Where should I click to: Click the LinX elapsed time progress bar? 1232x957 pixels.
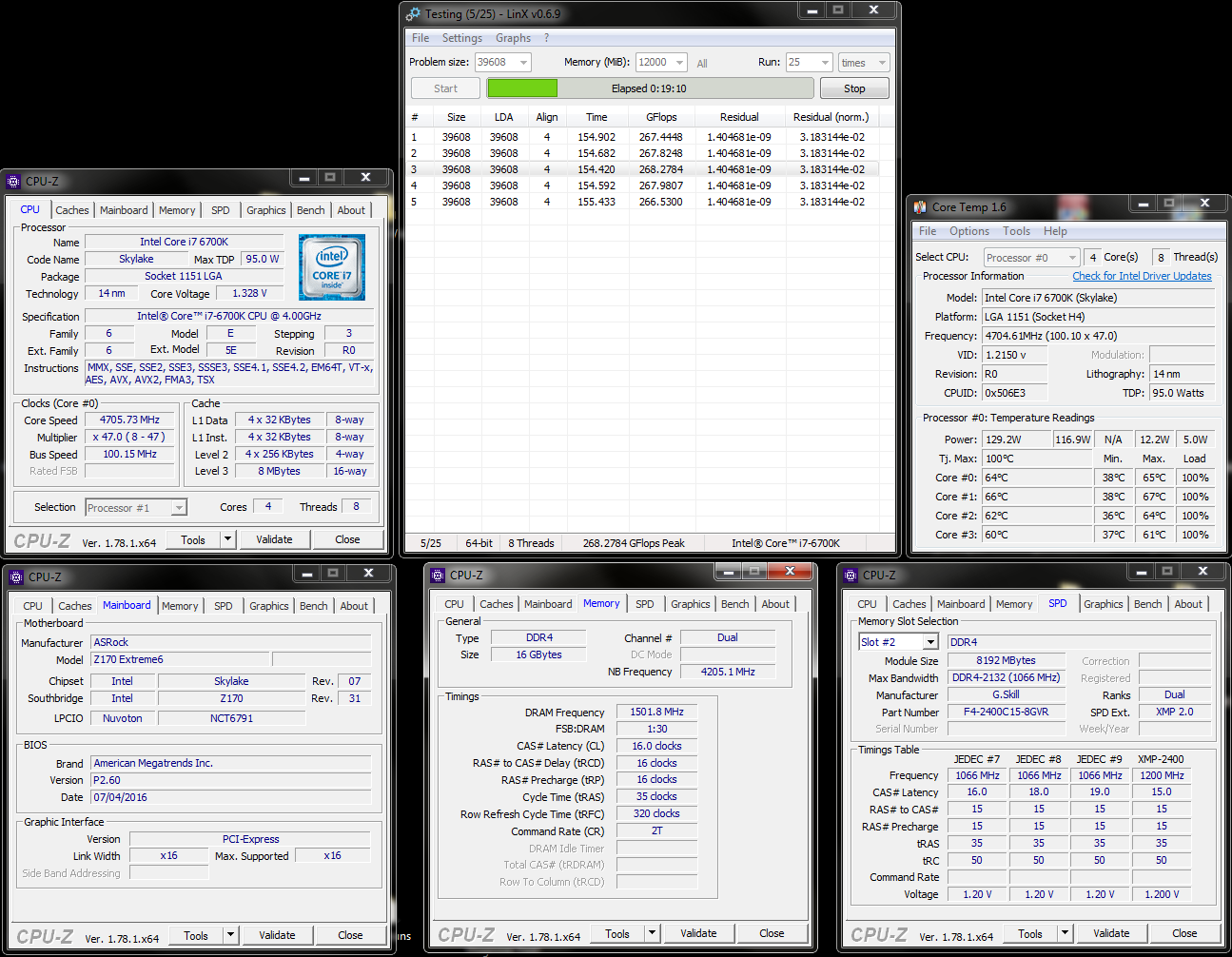click(650, 88)
